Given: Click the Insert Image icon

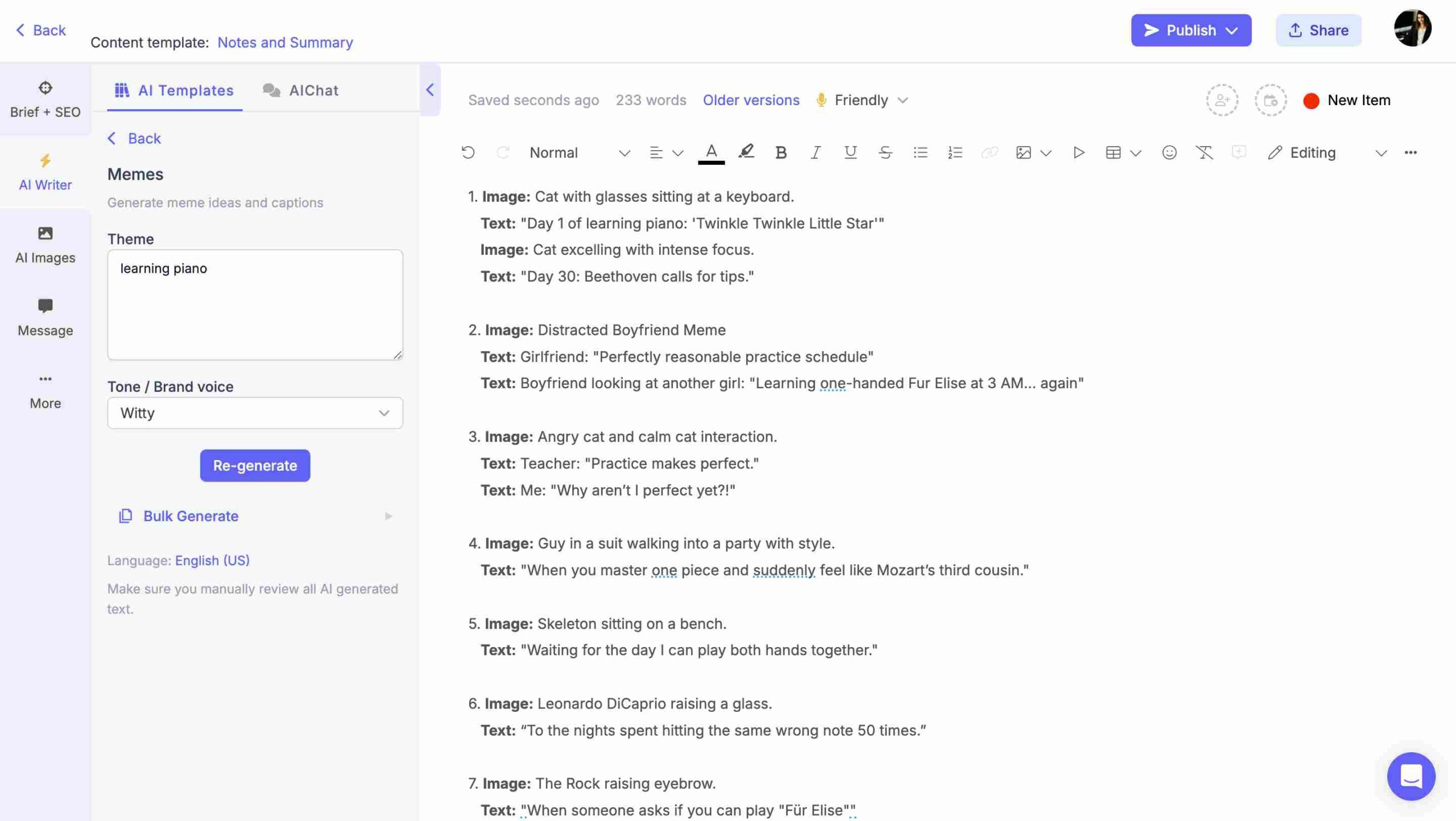Looking at the screenshot, I should [x=1022, y=152].
